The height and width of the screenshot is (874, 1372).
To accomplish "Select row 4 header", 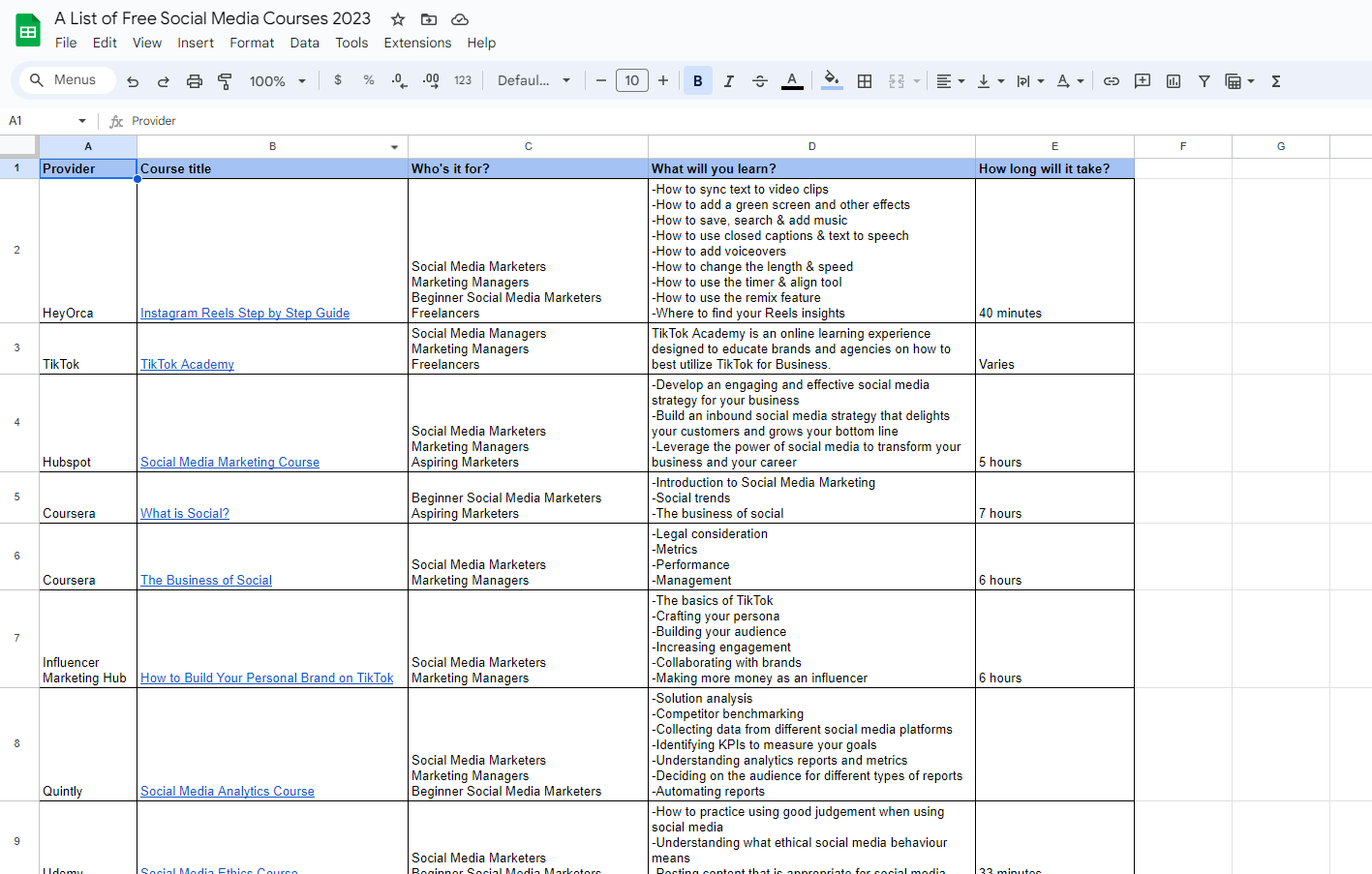I will tap(17, 422).
